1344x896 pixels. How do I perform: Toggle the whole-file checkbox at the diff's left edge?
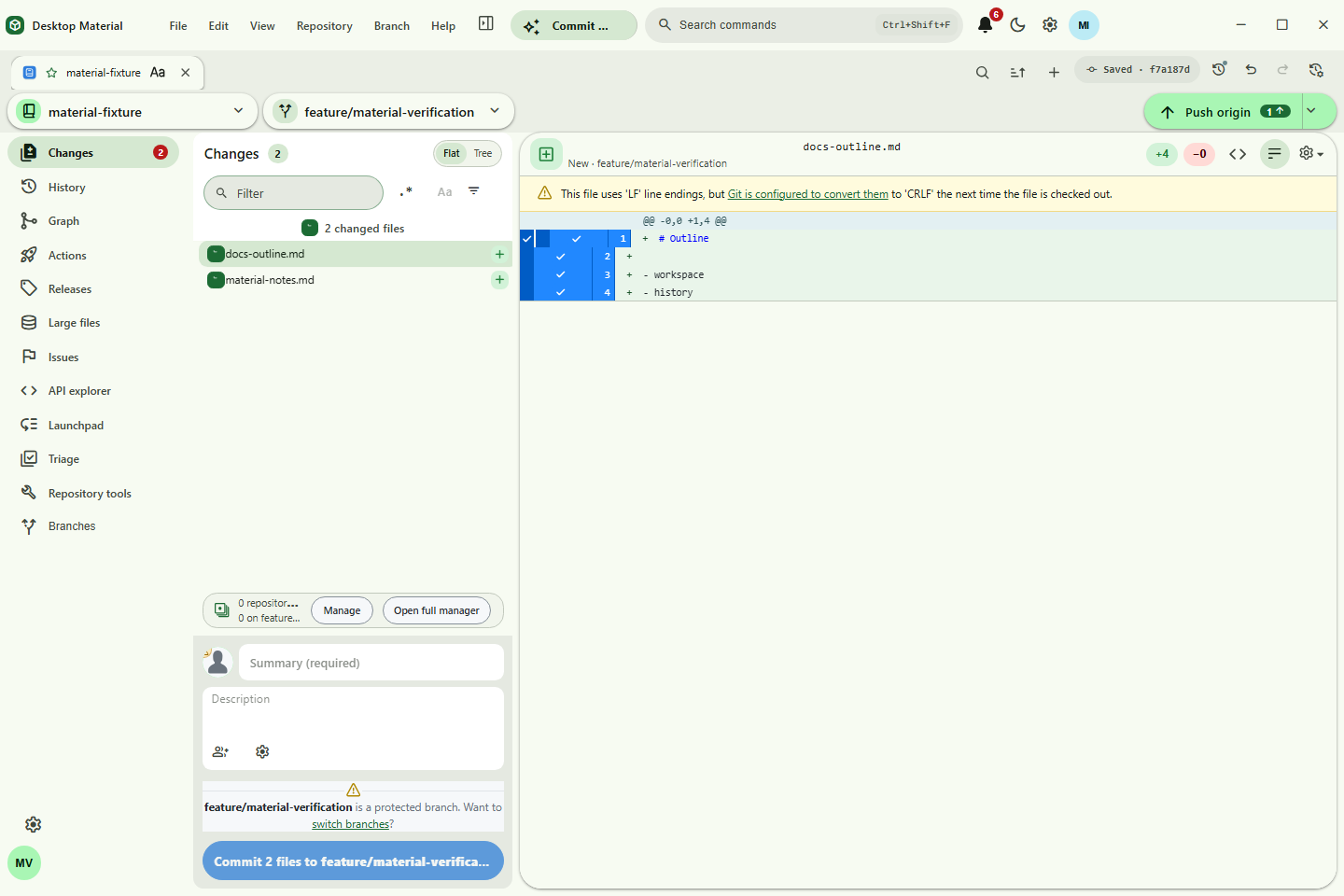pos(526,239)
